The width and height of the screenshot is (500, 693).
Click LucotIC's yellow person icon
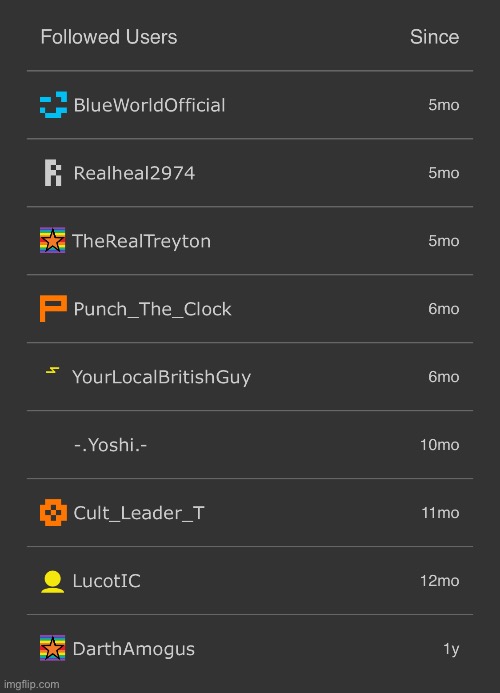(x=53, y=581)
